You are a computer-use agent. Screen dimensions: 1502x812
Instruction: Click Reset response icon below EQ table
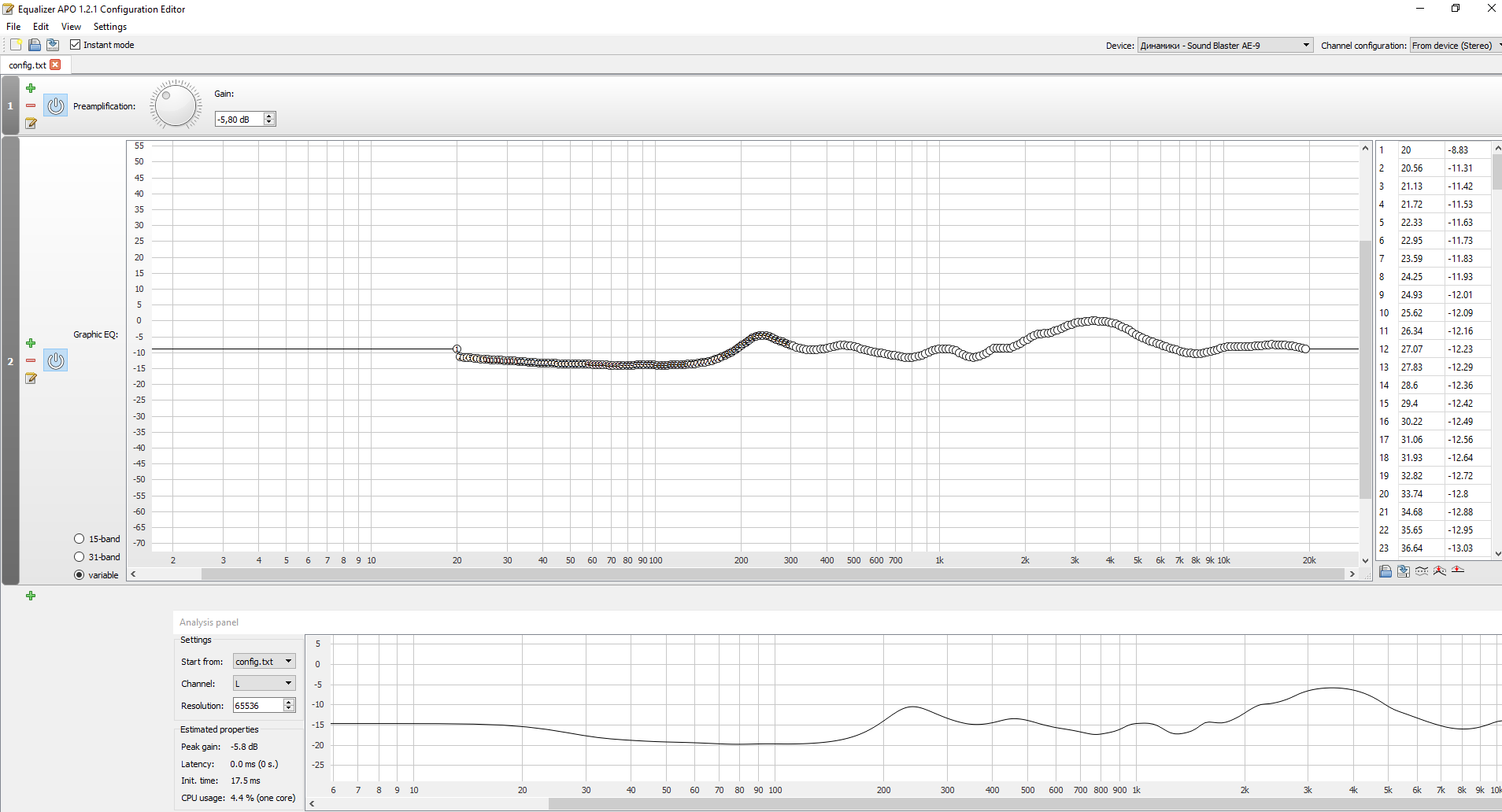tap(1458, 570)
